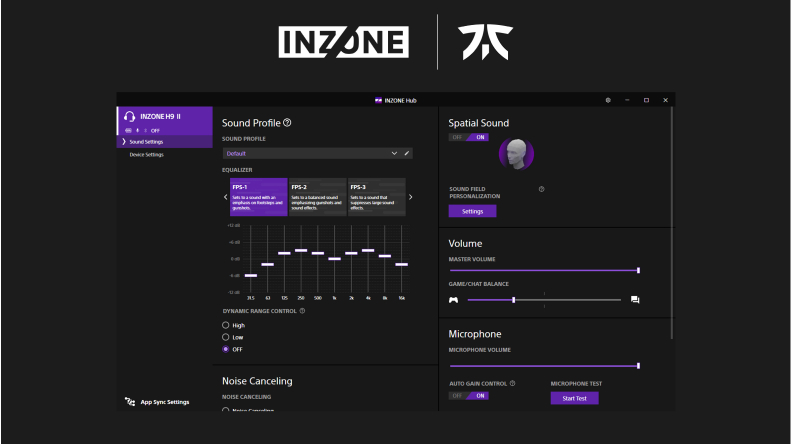791x444 pixels.
Task: Toggle Spatial Sound OFF/ON switch
Action: pyautogui.click(x=469, y=137)
